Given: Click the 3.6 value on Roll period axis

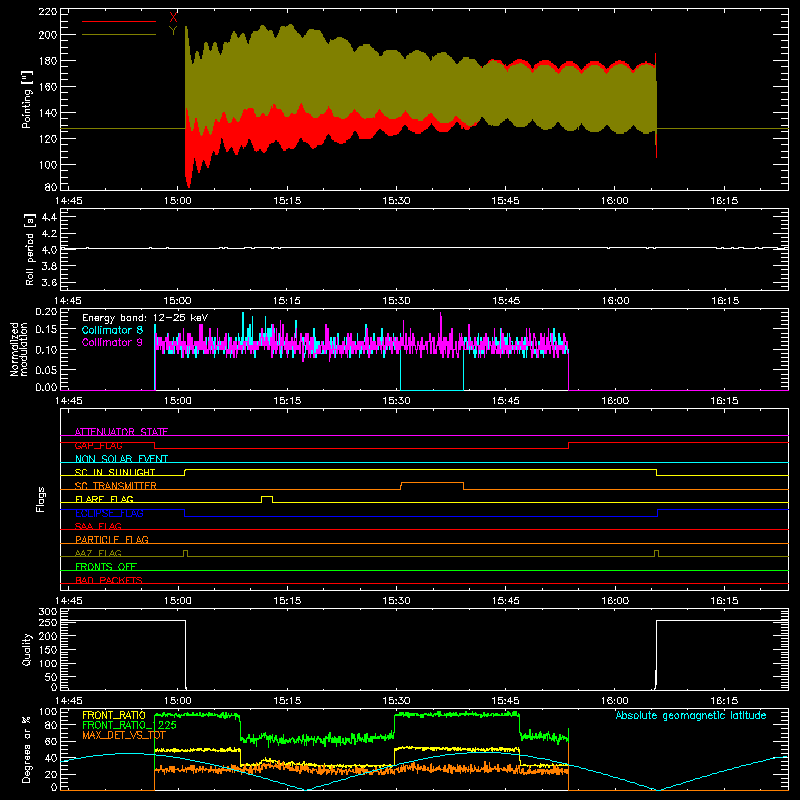Looking at the screenshot, I should pos(49,282).
